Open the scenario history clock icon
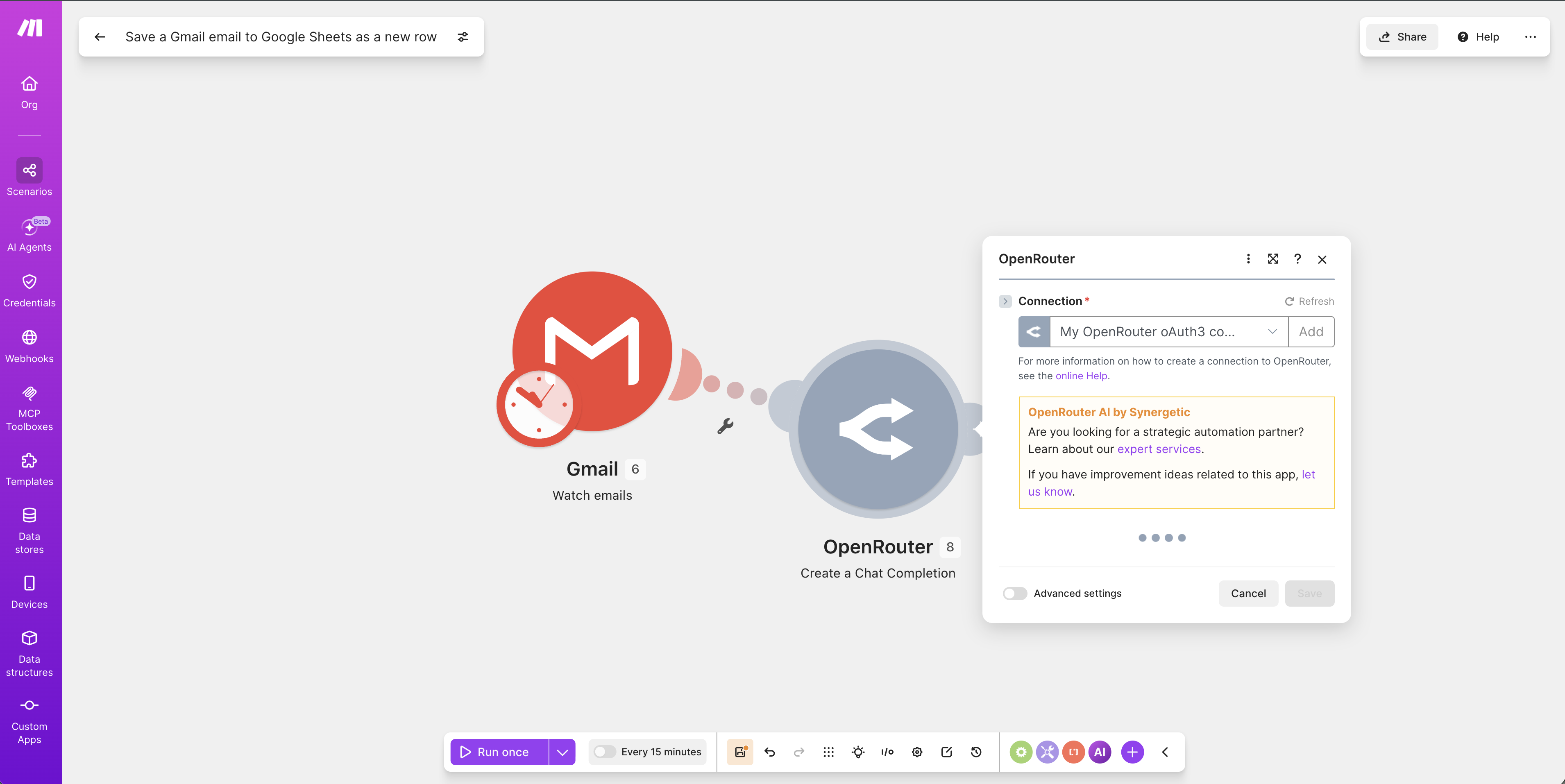The image size is (1565, 784). 976,752
